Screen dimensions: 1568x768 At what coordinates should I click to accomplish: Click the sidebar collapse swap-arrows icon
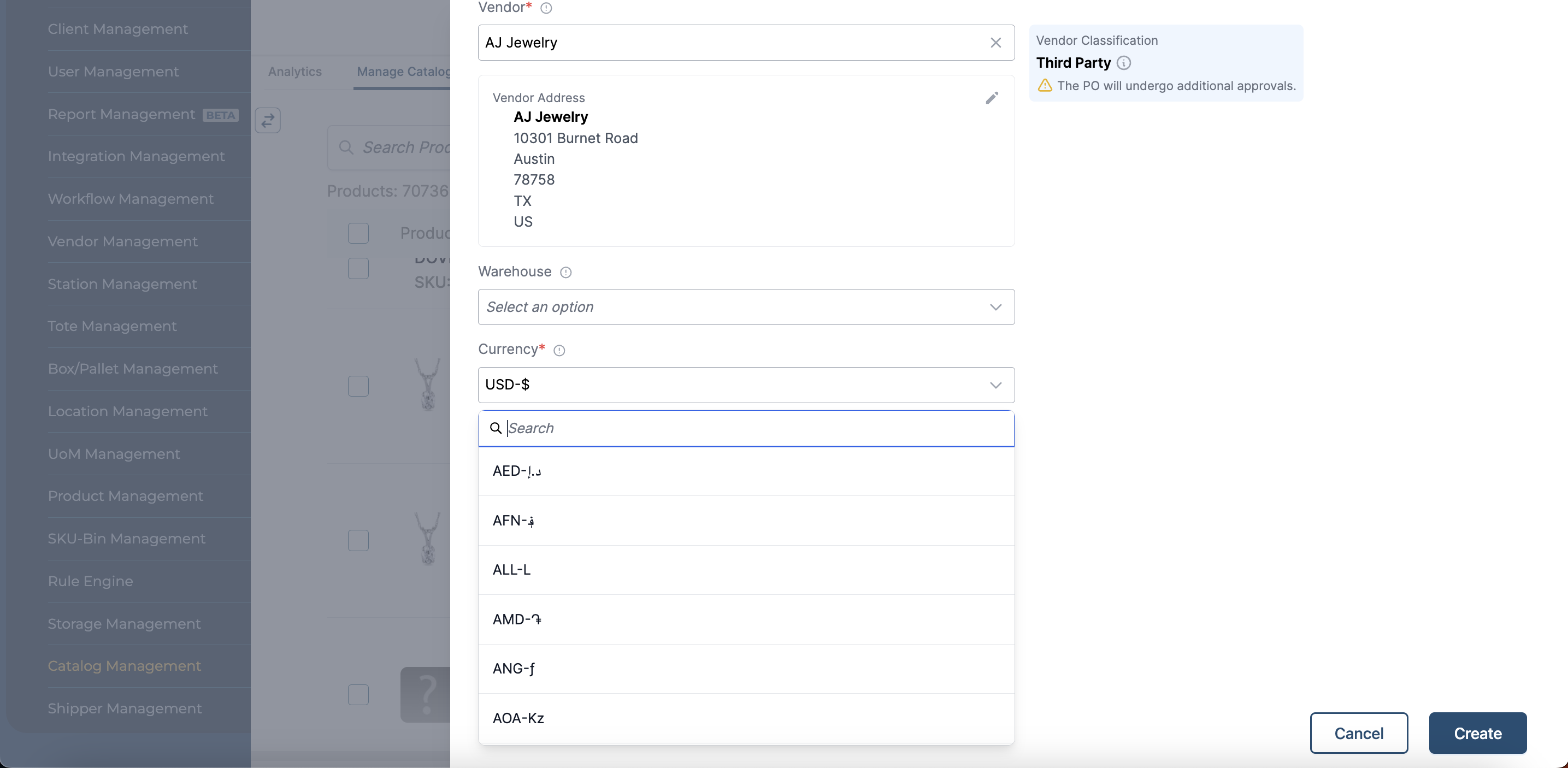[268, 121]
